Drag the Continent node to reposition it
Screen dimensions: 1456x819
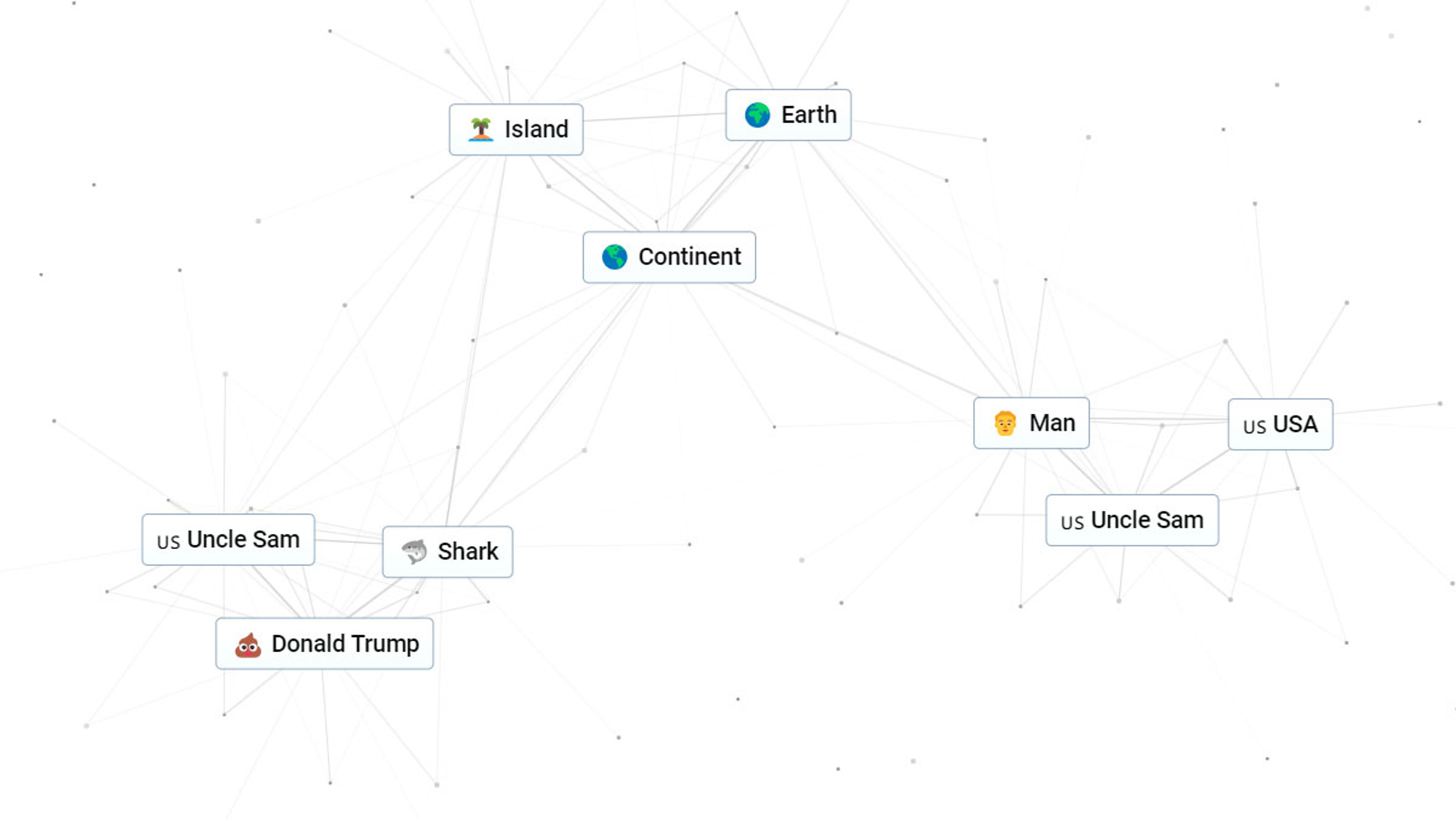[x=669, y=257]
